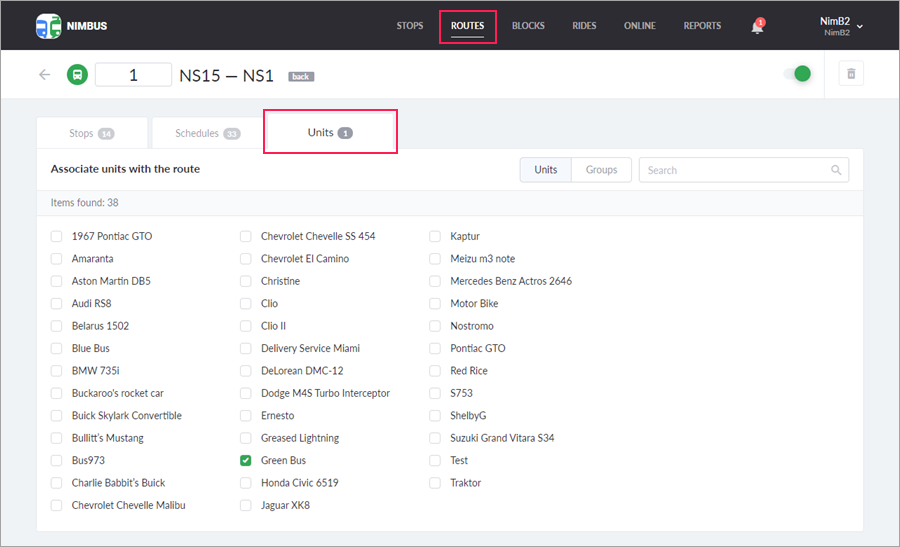This screenshot has height=547, width=900.
Task: Enable the DeLorean DMC-12 unit checkbox
Action: pyautogui.click(x=246, y=371)
